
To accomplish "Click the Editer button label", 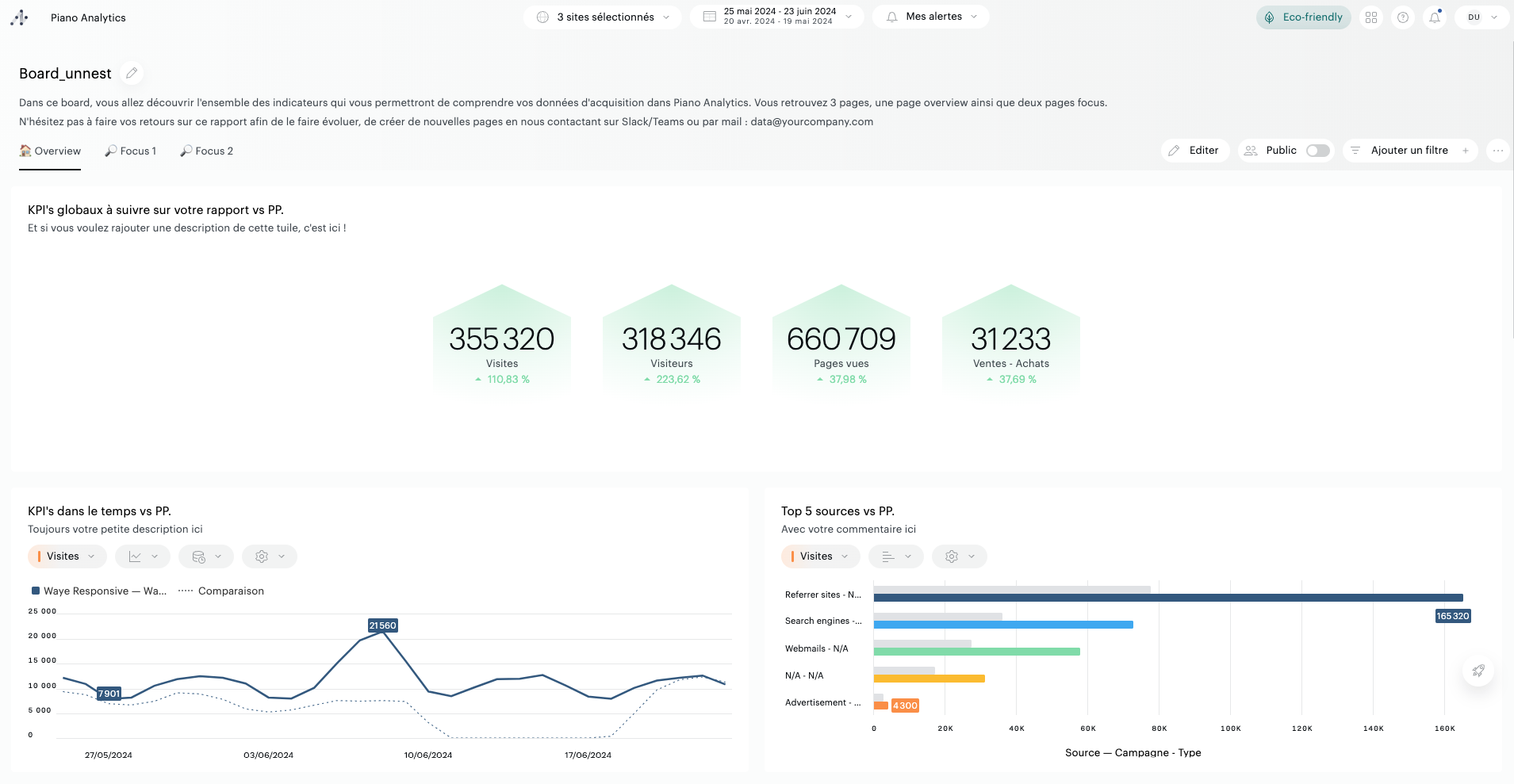I will point(1204,151).
